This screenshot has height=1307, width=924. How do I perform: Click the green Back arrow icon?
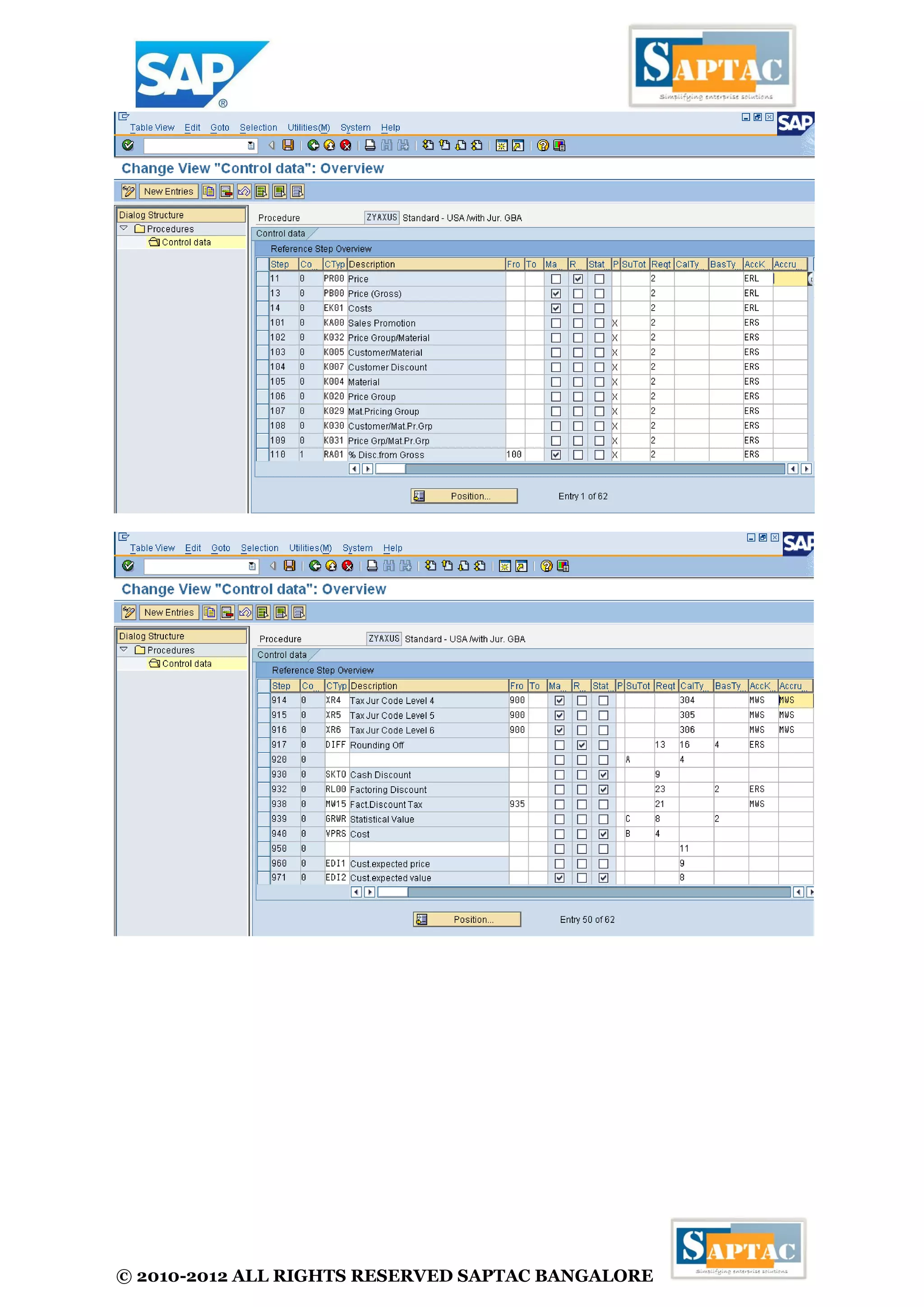pos(313,145)
